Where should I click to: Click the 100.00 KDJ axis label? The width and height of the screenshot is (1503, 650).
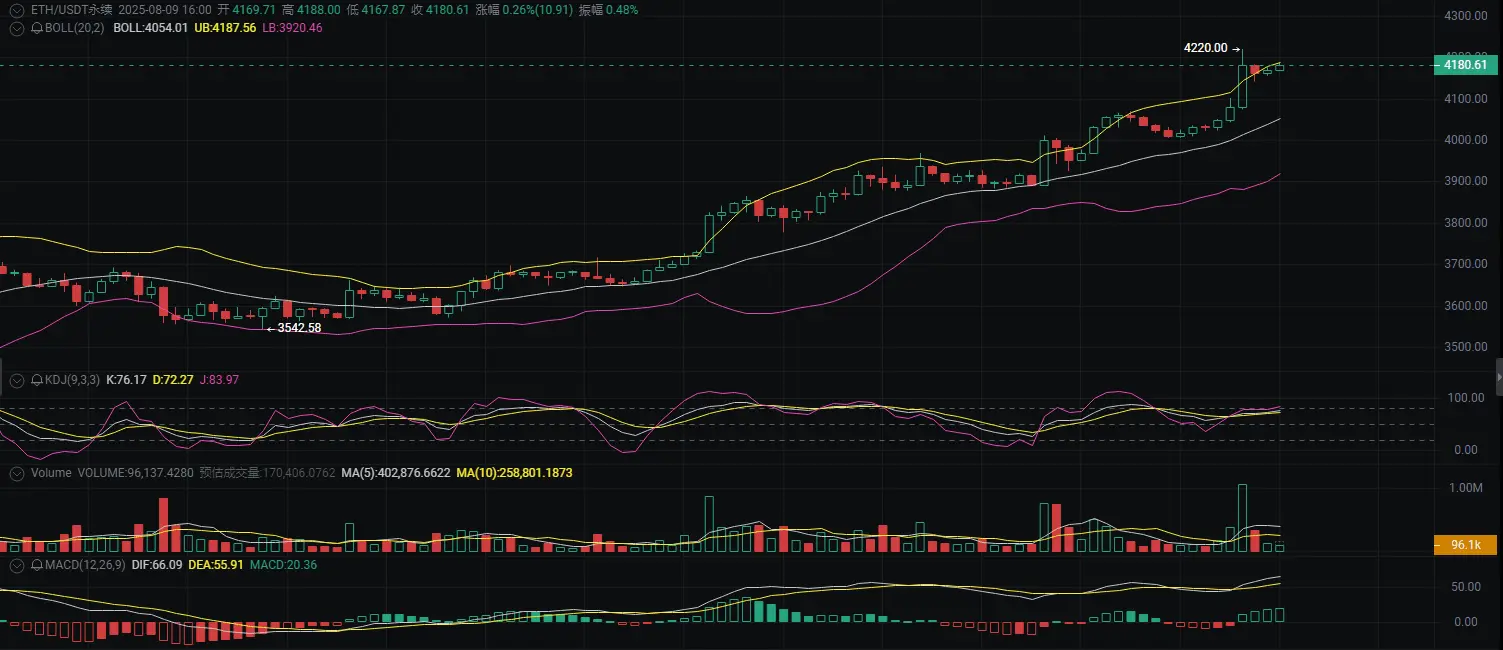[x=1464, y=398]
